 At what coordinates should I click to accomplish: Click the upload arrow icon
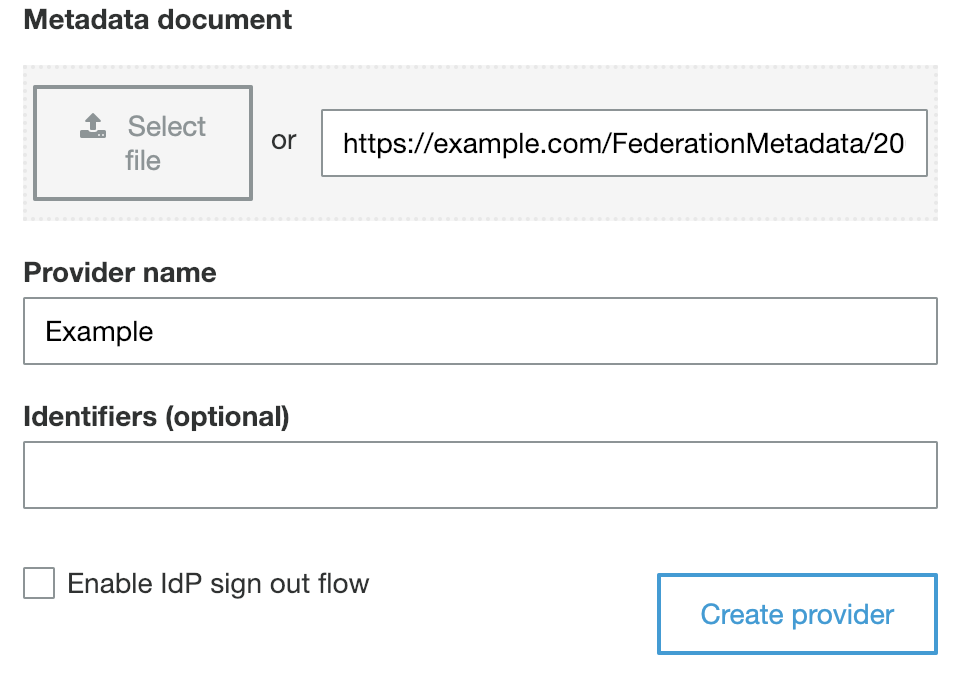(x=93, y=126)
